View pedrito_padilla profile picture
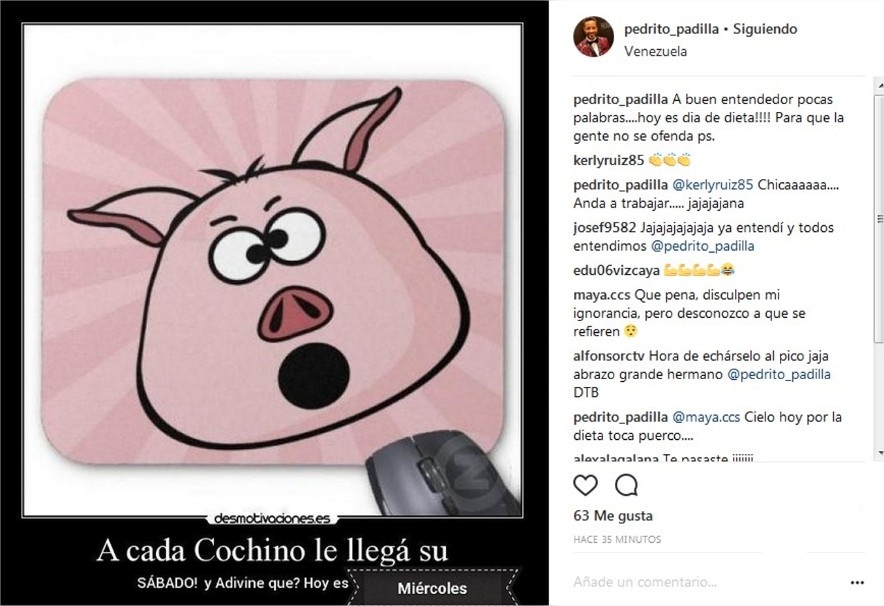Viewport: 884px width, 606px height. pos(593,37)
